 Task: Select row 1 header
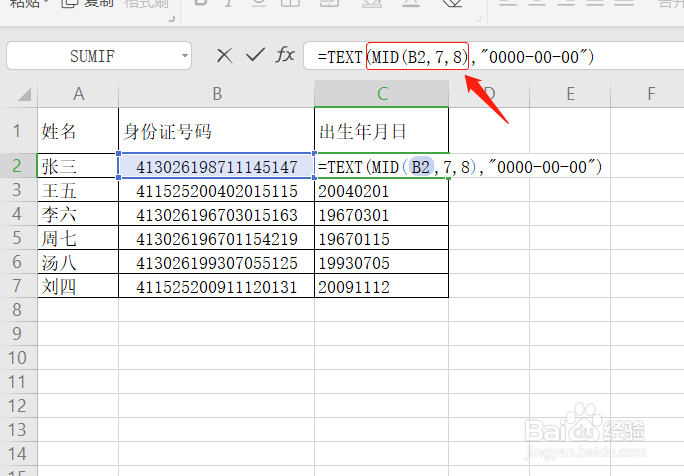click(x=17, y=130)
